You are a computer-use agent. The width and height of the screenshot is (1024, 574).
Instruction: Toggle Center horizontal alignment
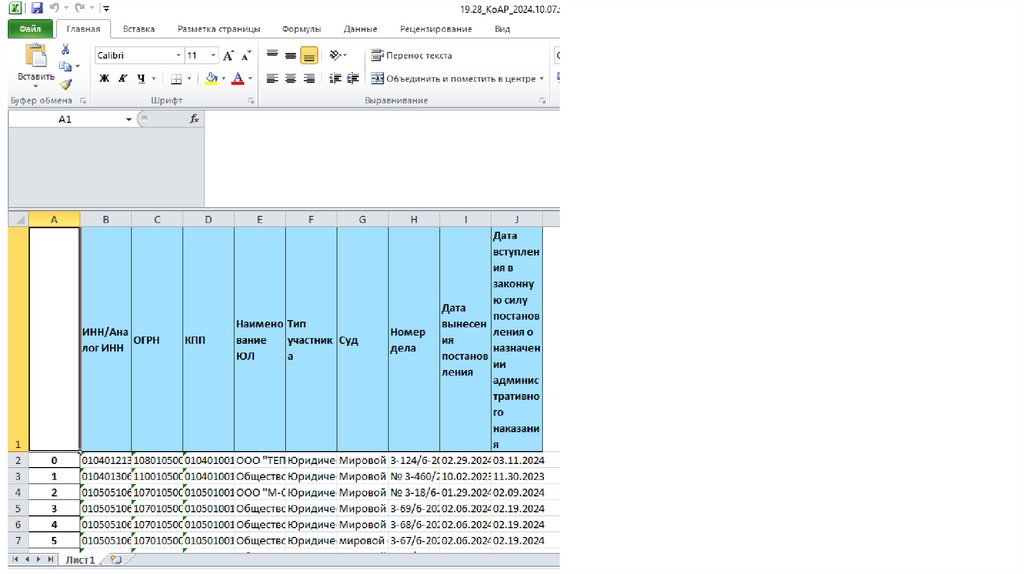coord(291,79)
